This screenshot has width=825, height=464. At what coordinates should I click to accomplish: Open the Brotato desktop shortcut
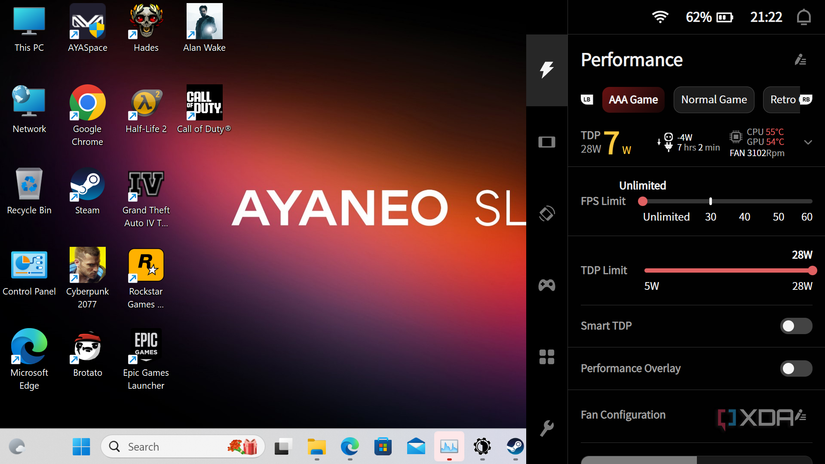(87, 354)
